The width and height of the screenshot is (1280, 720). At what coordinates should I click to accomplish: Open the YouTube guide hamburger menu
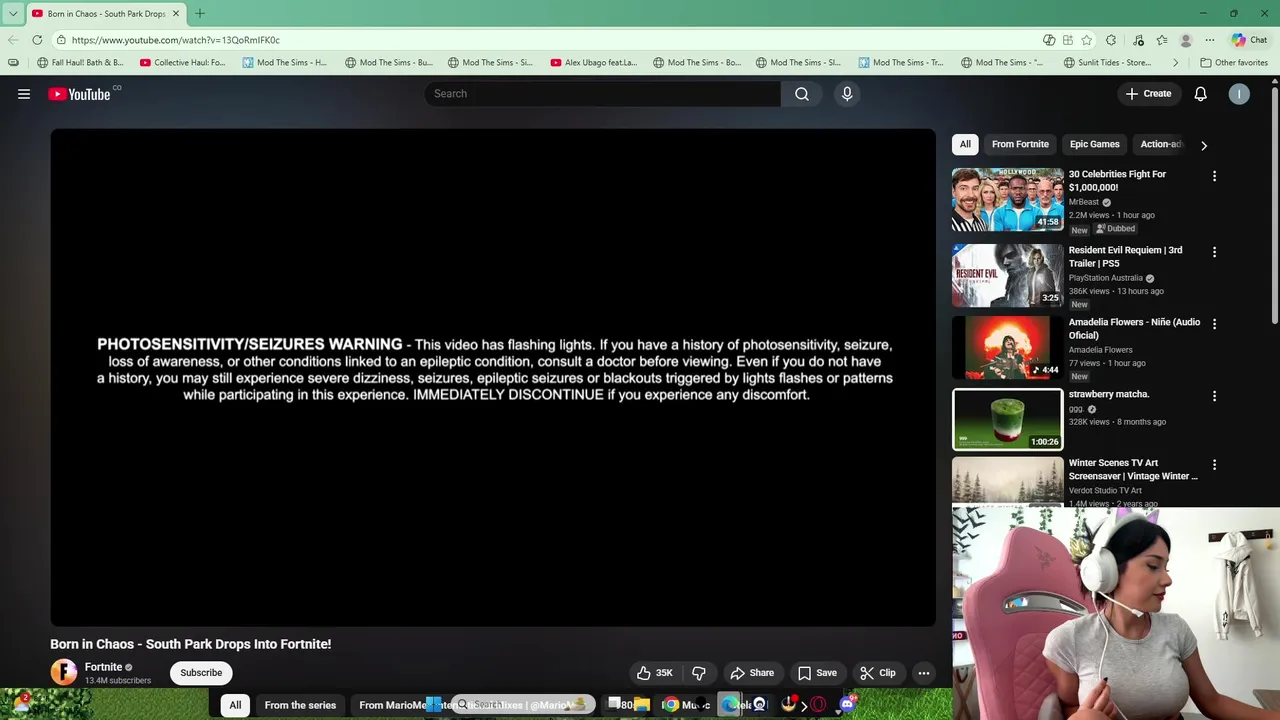tap(24, 94)
